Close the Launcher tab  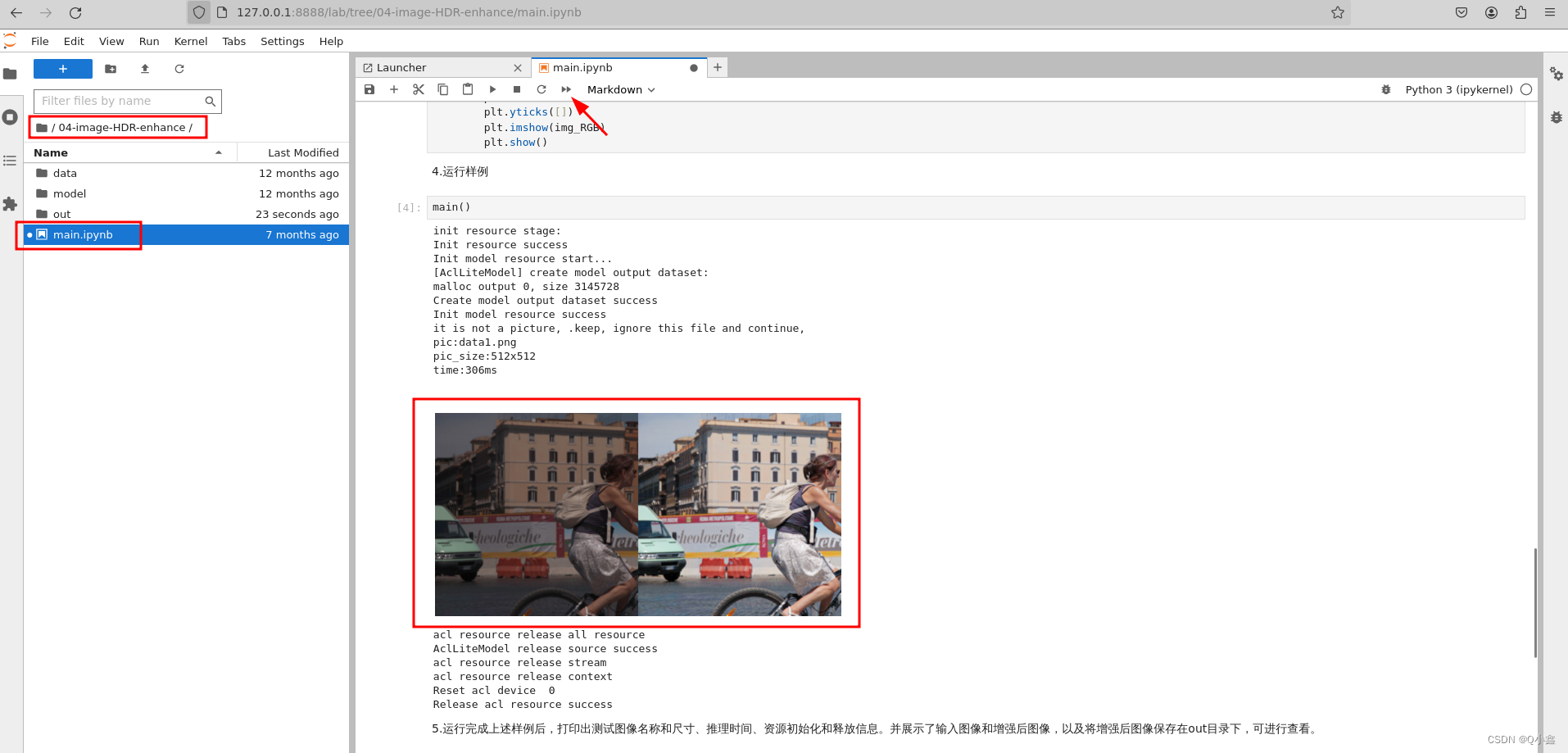[x=518, y=68]
